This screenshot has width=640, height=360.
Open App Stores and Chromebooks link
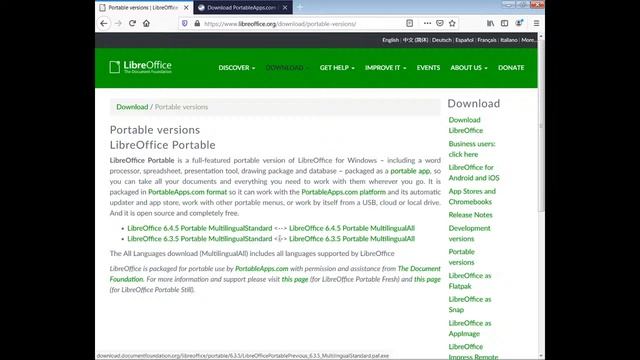[472, 196]
